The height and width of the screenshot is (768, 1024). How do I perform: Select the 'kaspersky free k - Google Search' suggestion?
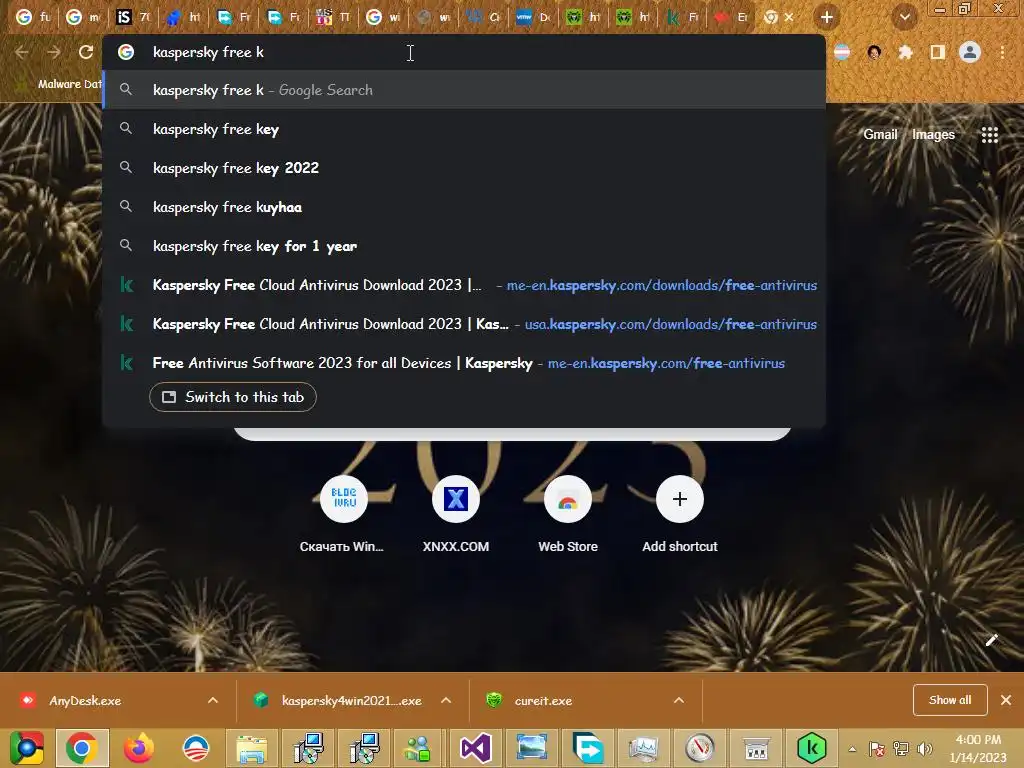(464, 90)
